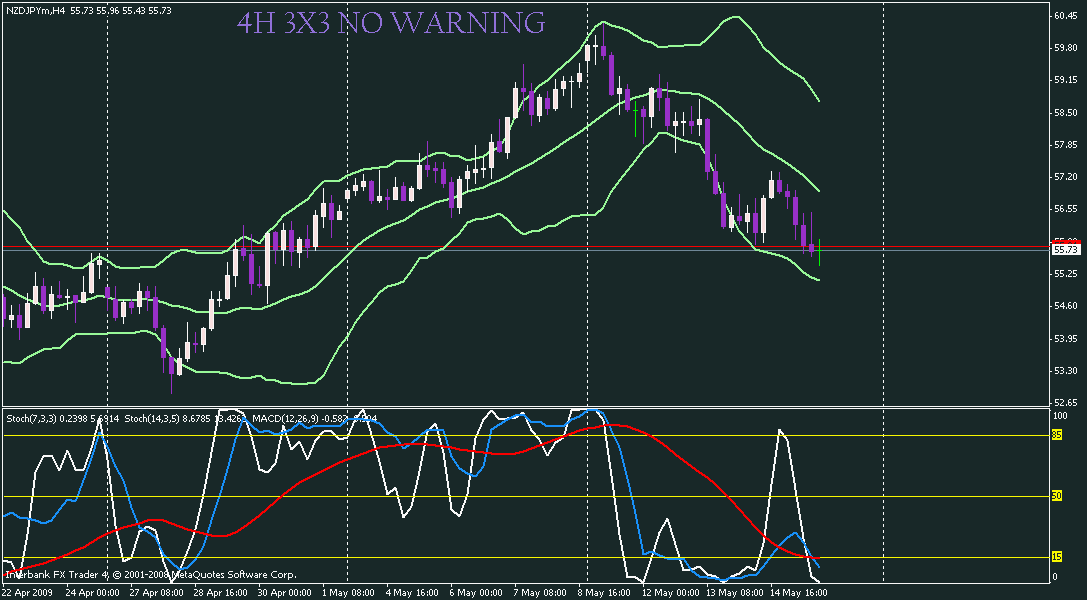Click the 55.25 price scale value
Image resolution: width=1087 pixels, height=600 pixels.
[x=1065, y=274]
